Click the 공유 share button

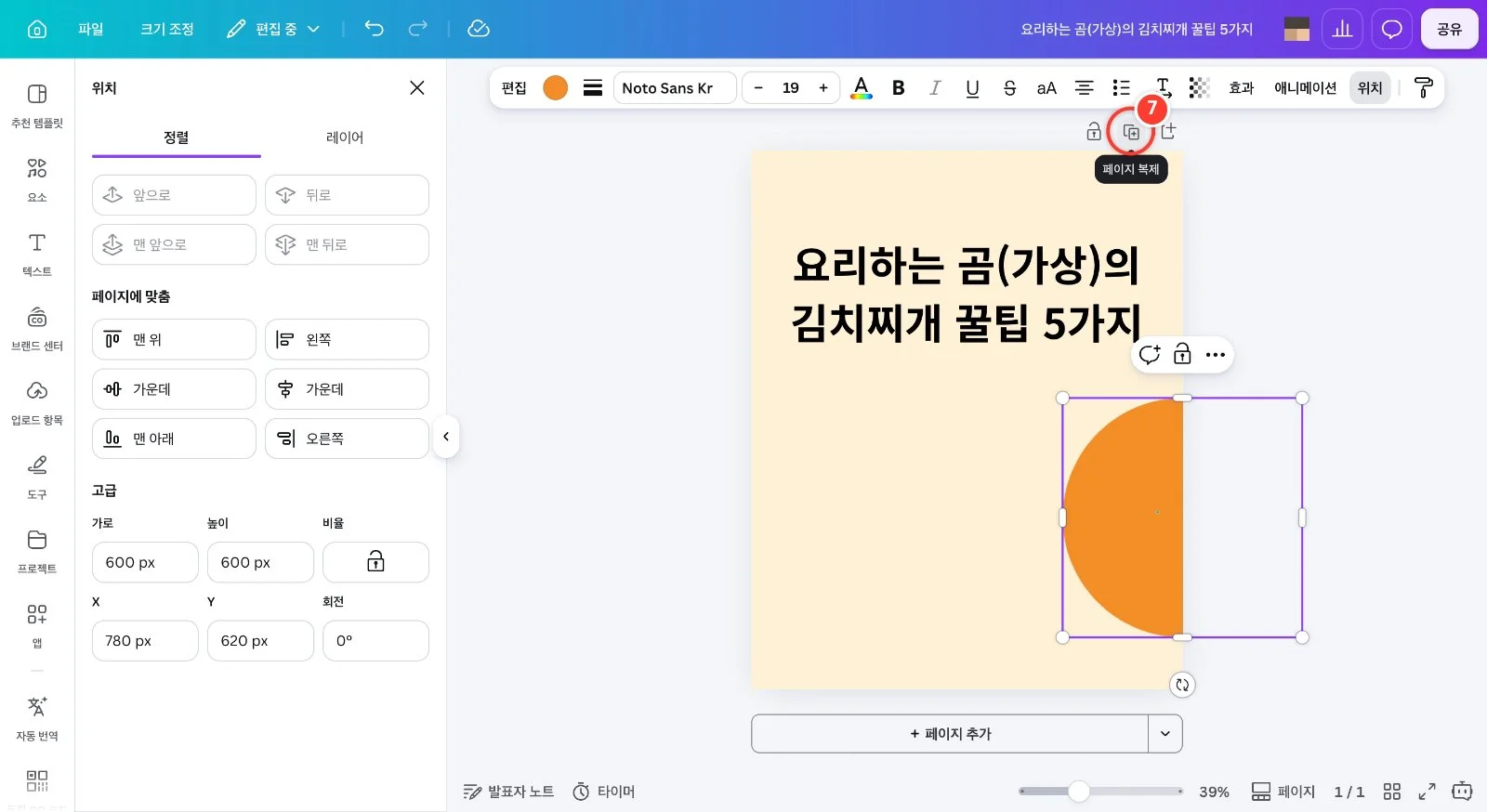coord(1449,29)
